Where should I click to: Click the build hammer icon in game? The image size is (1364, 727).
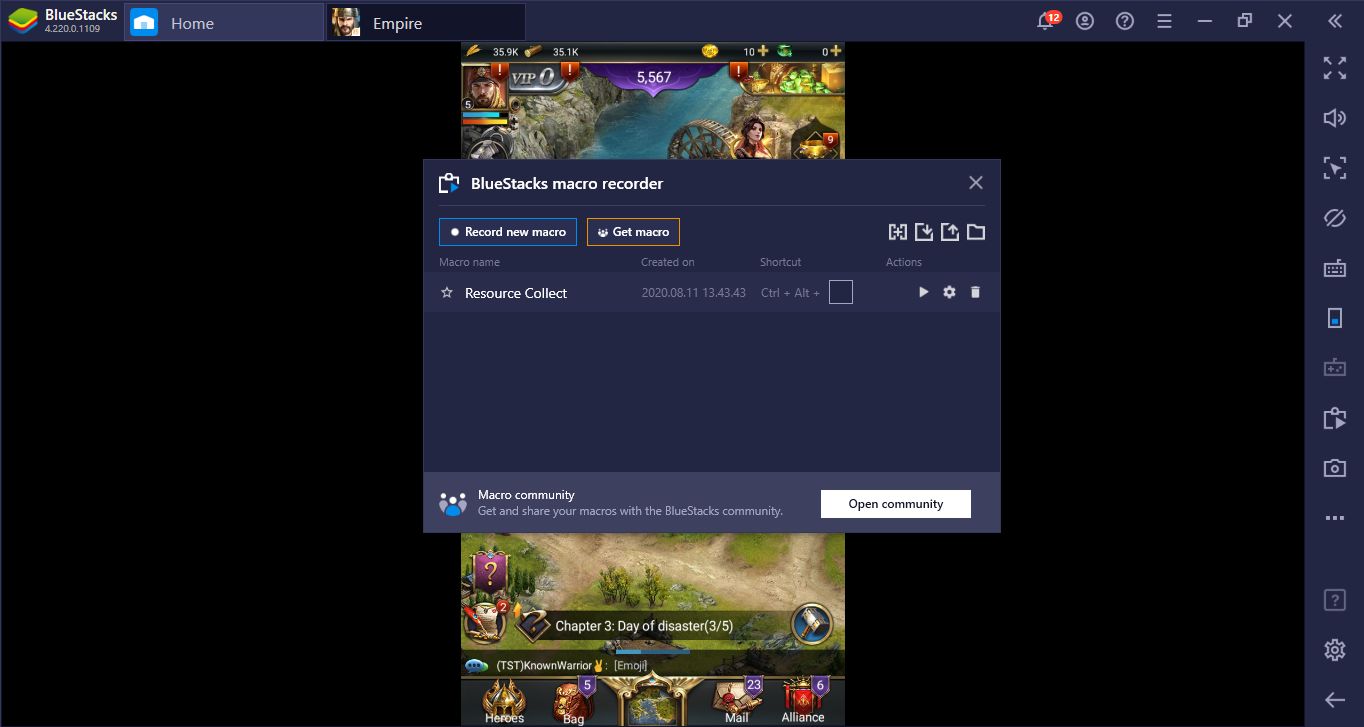click(x=811, y=624)
